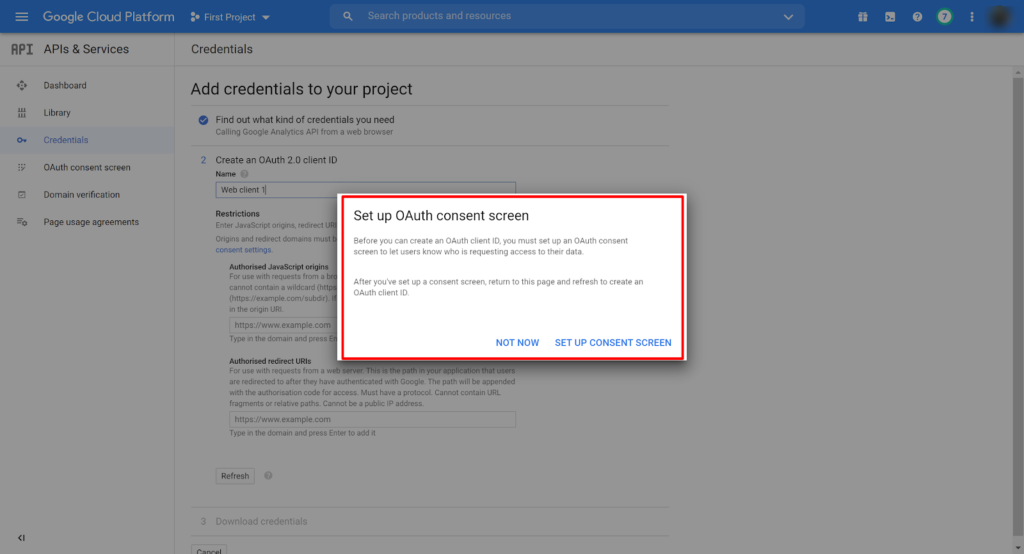
Task: Click the Name field help icon
Action: pyautogui.click(x=244, y=174)
